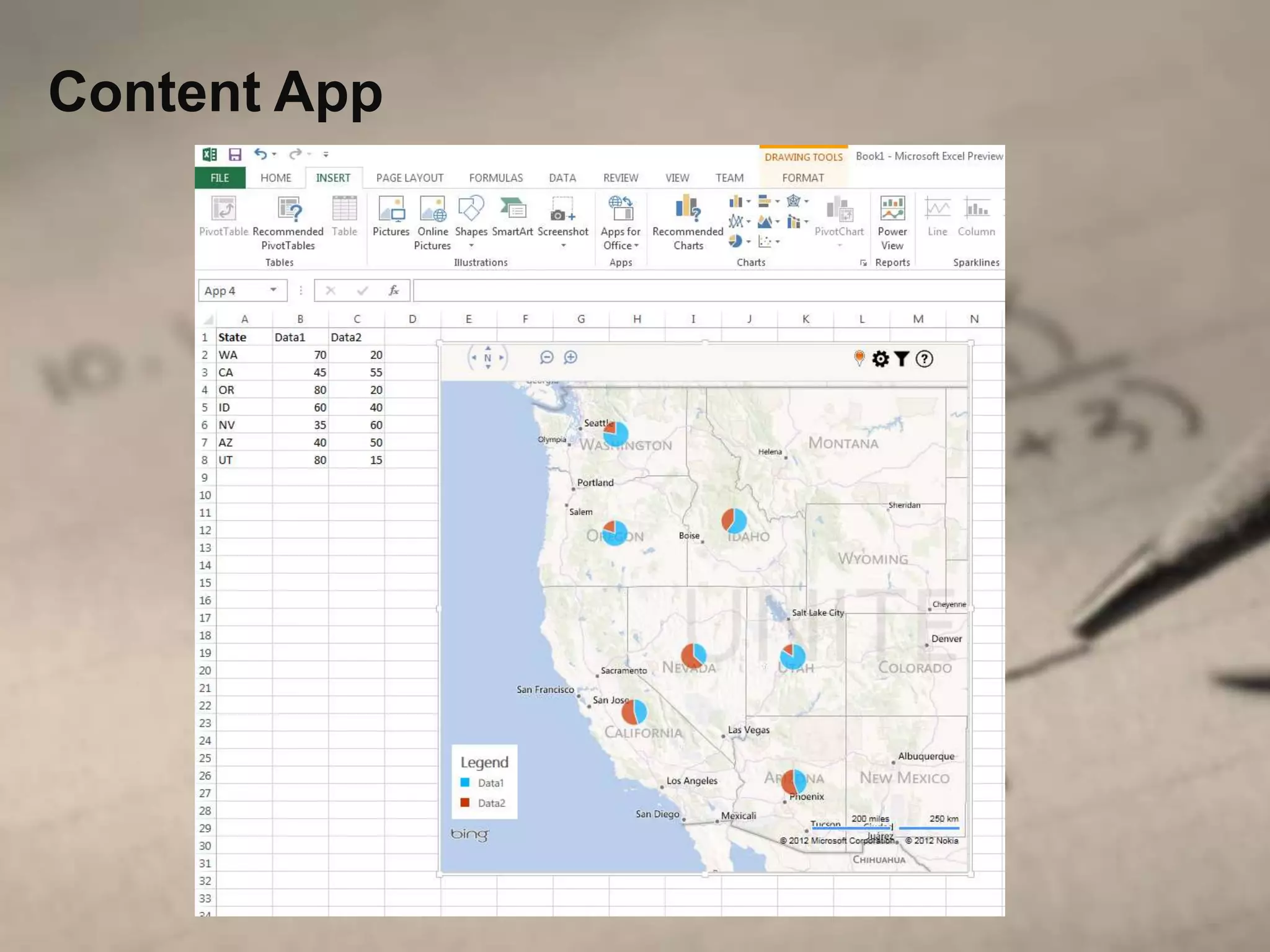The image size is (1270, 952).
Task: Click the Save icon in quick access toolbar
Action: pyautogui.click(x=235, y=154)
